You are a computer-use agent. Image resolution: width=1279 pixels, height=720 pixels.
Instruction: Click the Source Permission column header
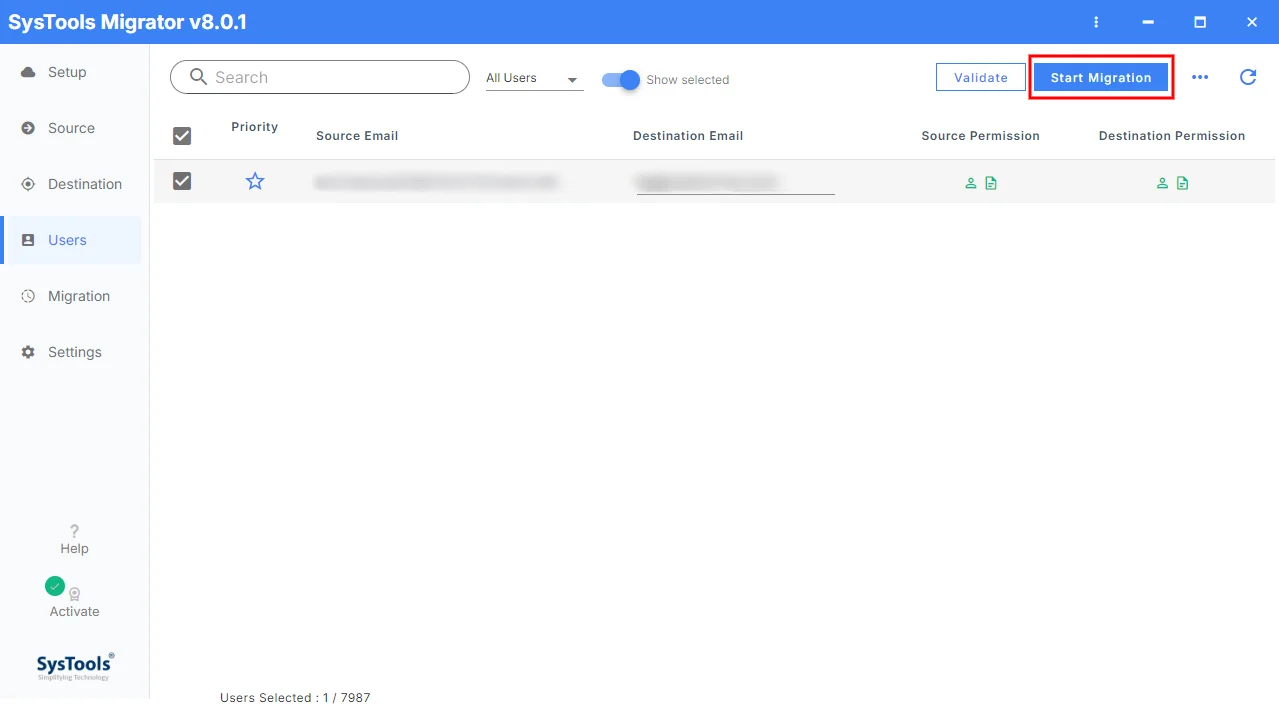[x=981, y=136]
